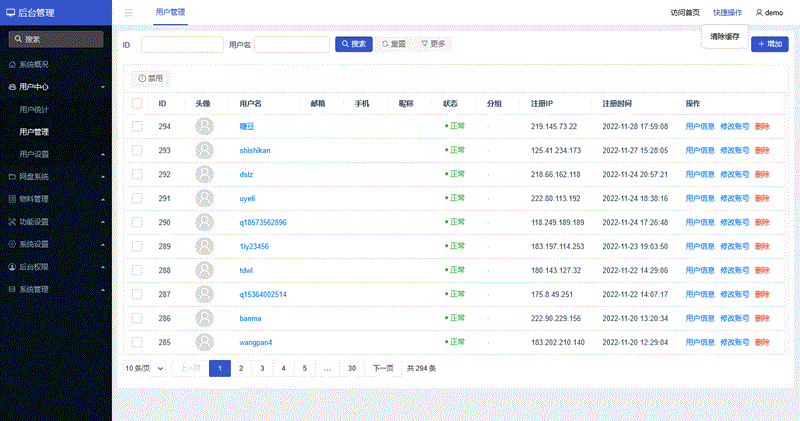Collapse the 用户中心 sidebar menu
This screenshot has height=421, width=800.
click(x=103, y=87)
